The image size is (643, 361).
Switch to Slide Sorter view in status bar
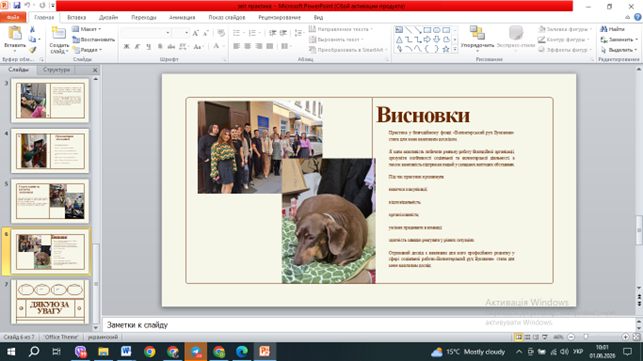point(527,337)
